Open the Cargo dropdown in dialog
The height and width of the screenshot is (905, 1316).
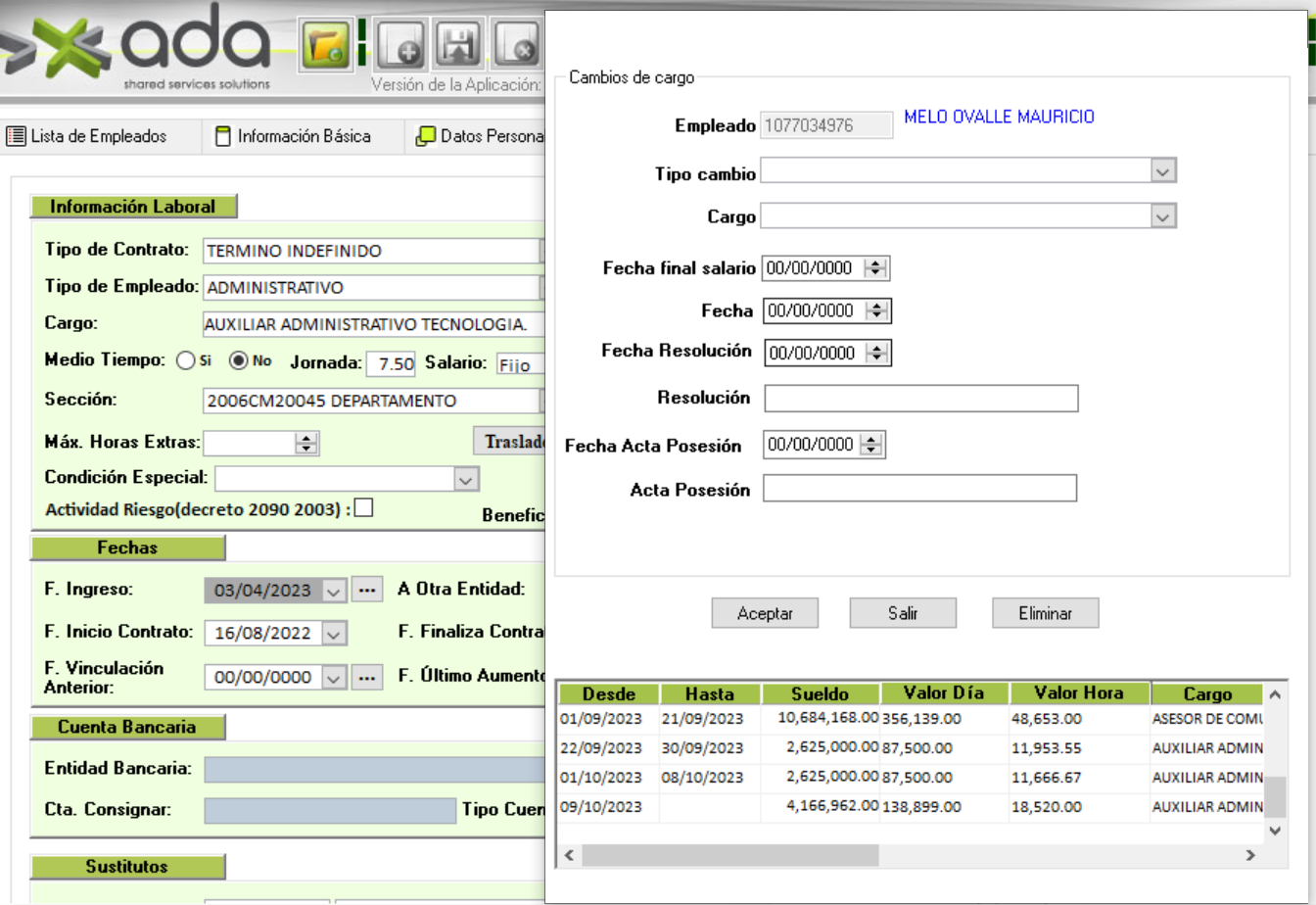click(x=1162, y=216)
